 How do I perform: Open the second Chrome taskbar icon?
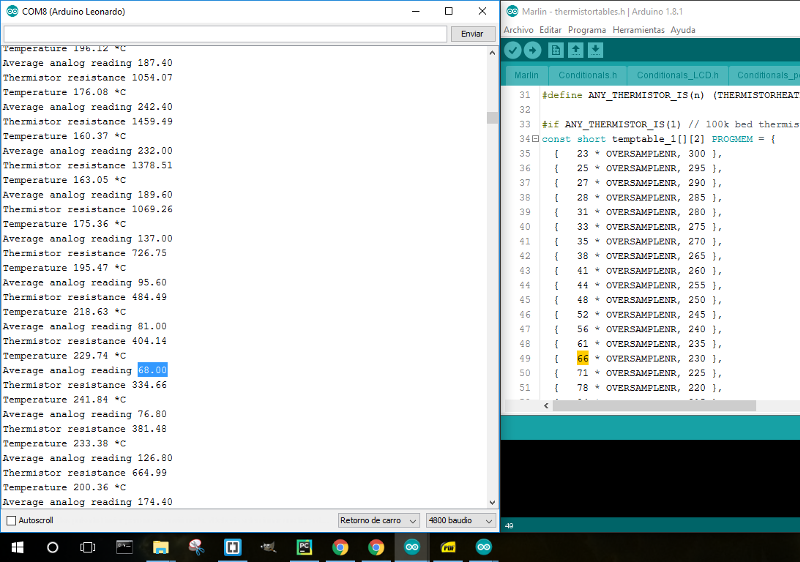[376, 547]
